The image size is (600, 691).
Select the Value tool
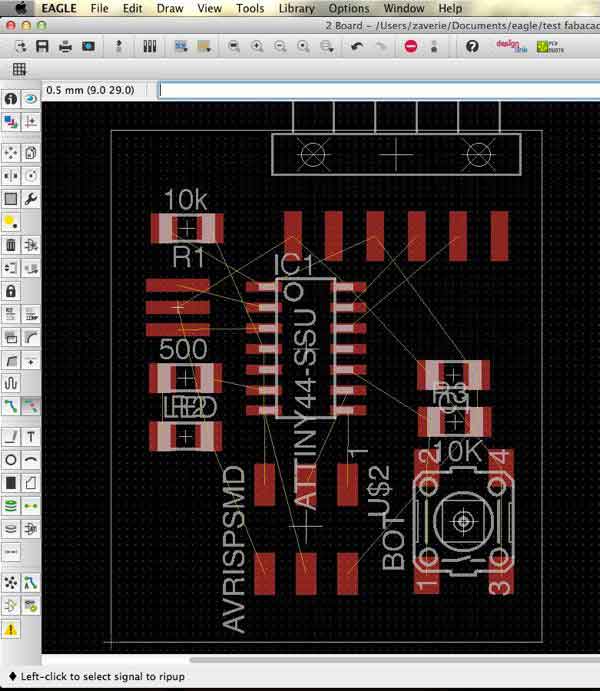(31, 314)
